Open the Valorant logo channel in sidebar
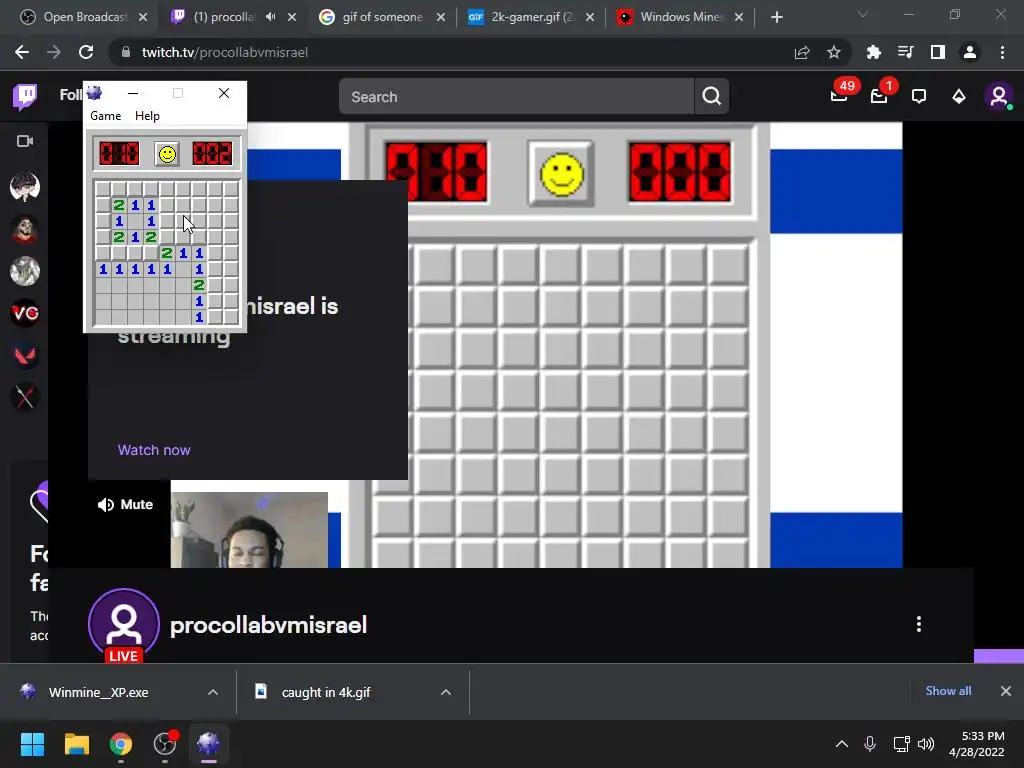1024x768 pixels. [25, 356]
